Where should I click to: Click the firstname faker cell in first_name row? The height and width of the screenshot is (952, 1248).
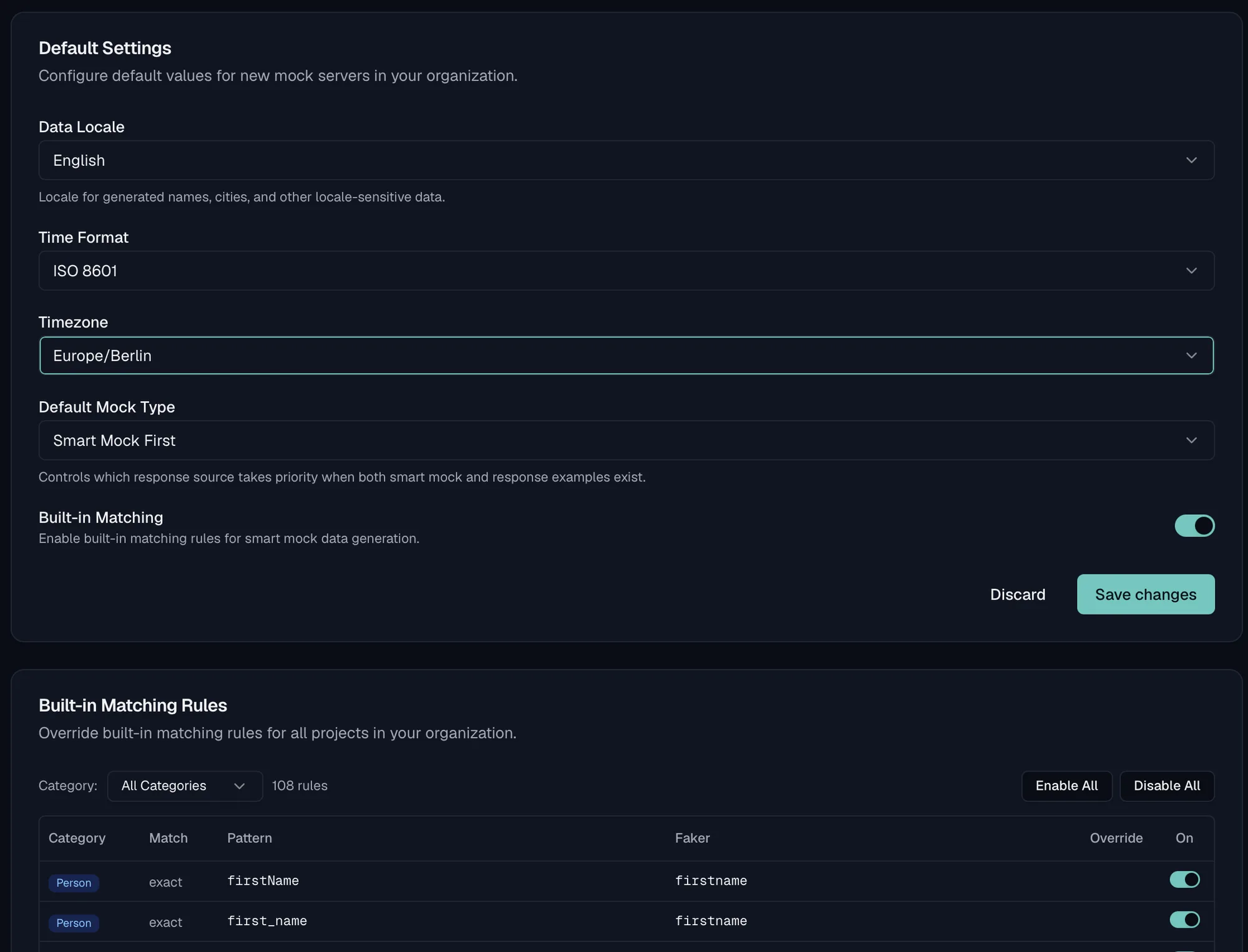[x=711, y=921]
